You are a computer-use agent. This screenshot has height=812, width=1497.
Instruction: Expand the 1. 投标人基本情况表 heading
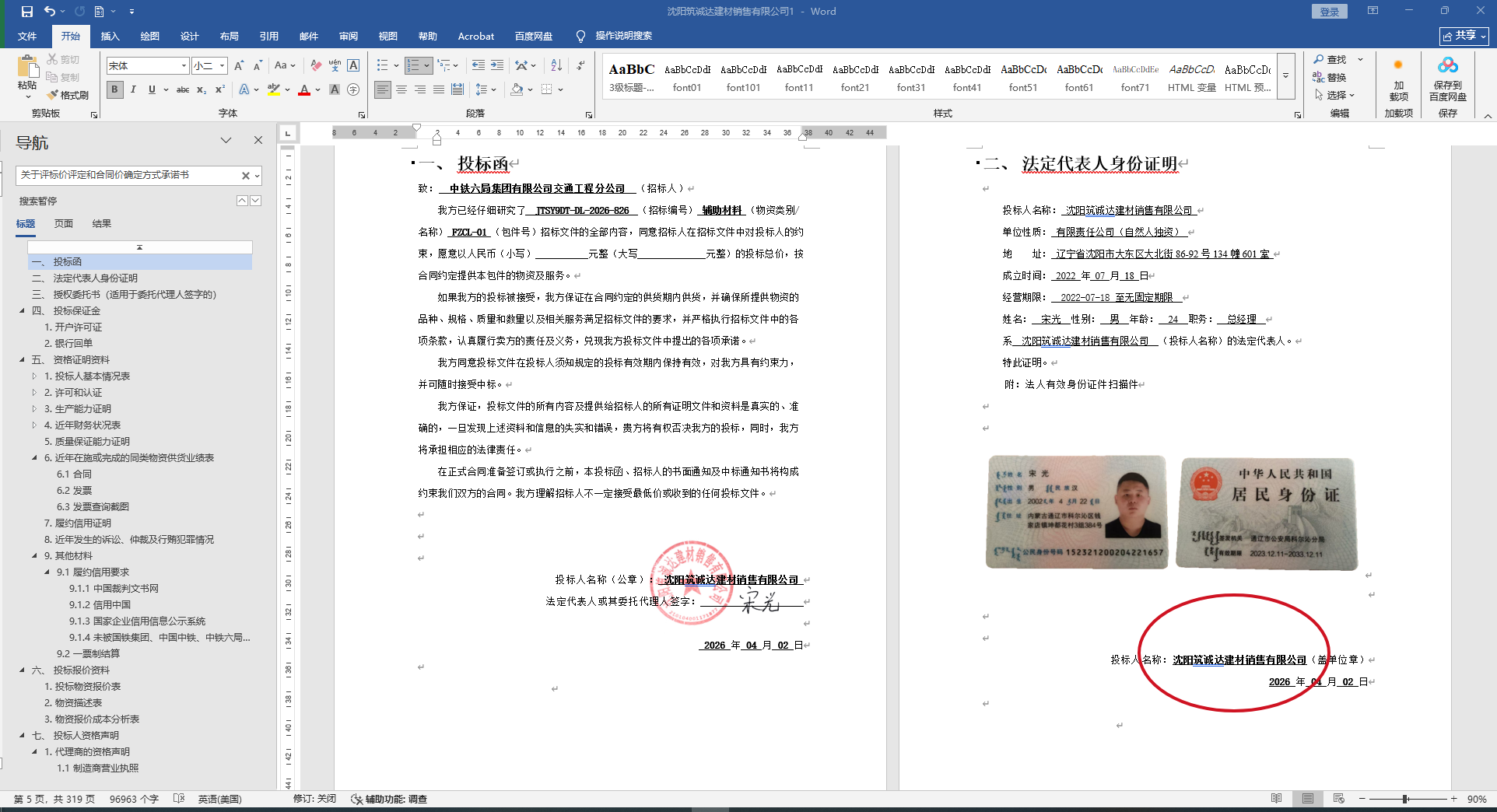pyautogui.click(x=34, y=376)
